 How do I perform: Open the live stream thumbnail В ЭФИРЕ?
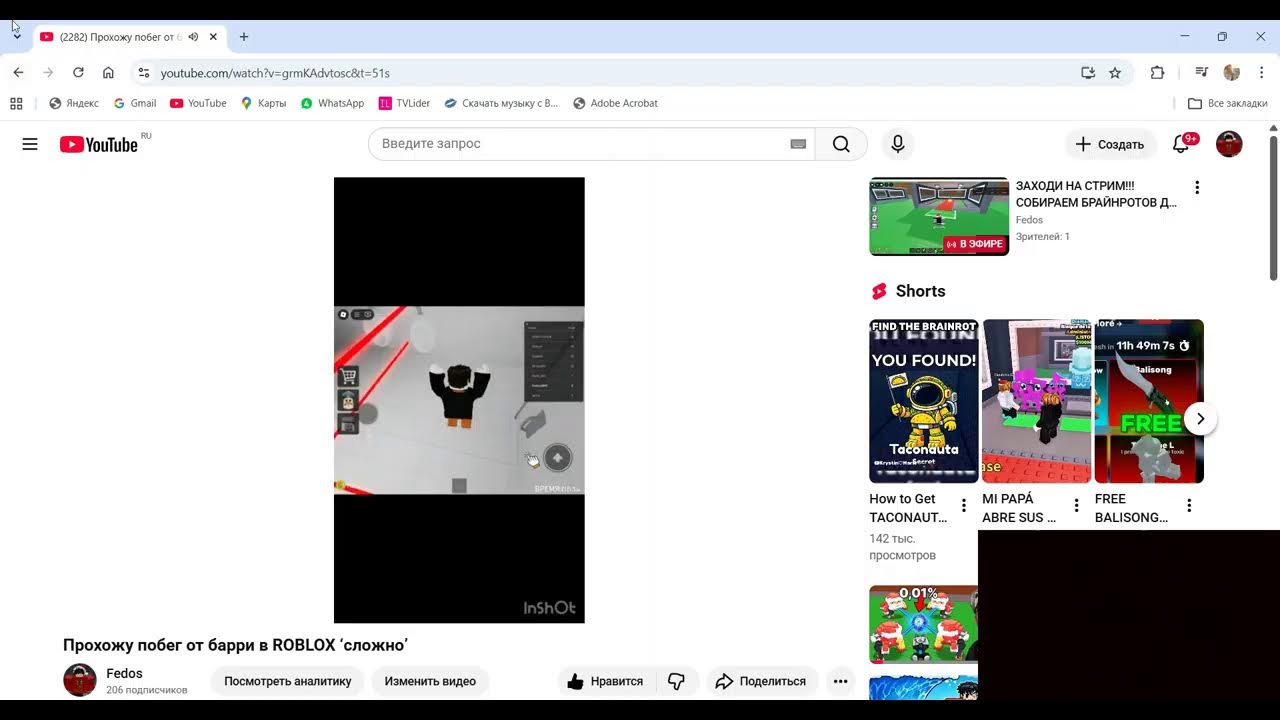point(939,217)
